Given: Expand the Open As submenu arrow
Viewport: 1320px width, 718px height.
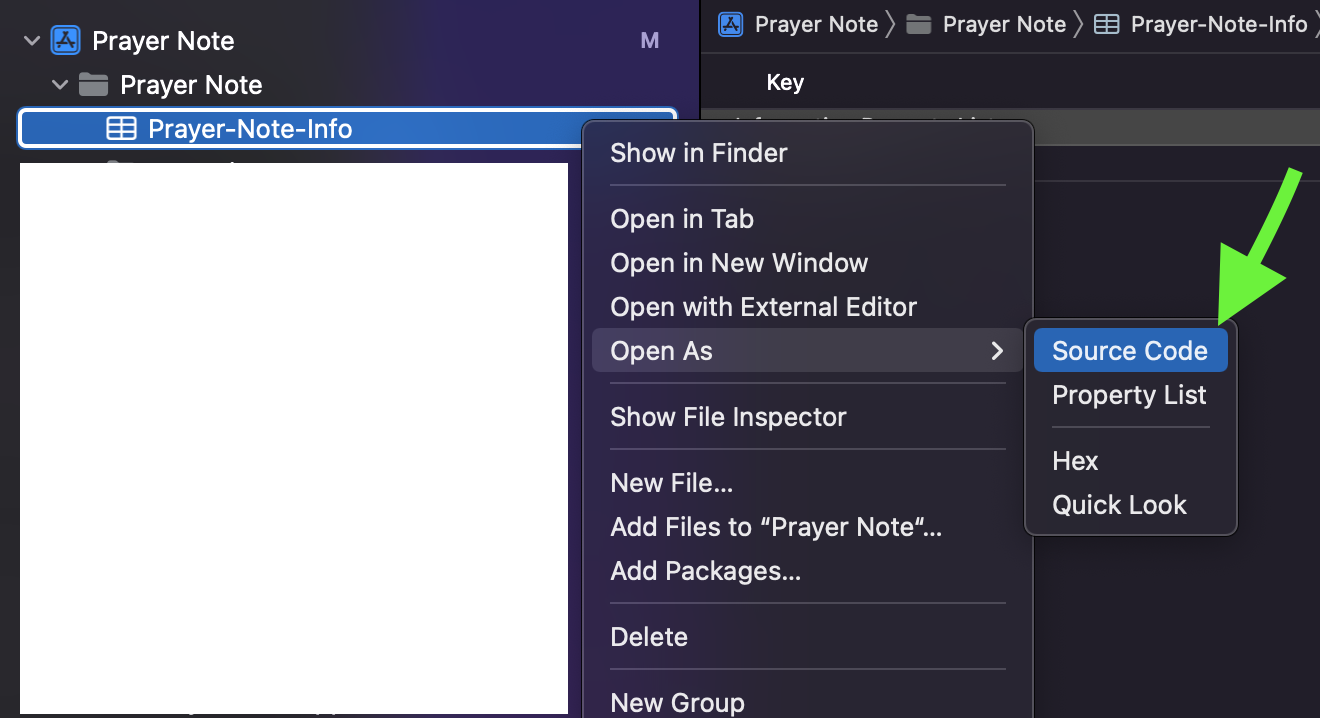Looking at the screenshot, I should [x=996, y=351].
